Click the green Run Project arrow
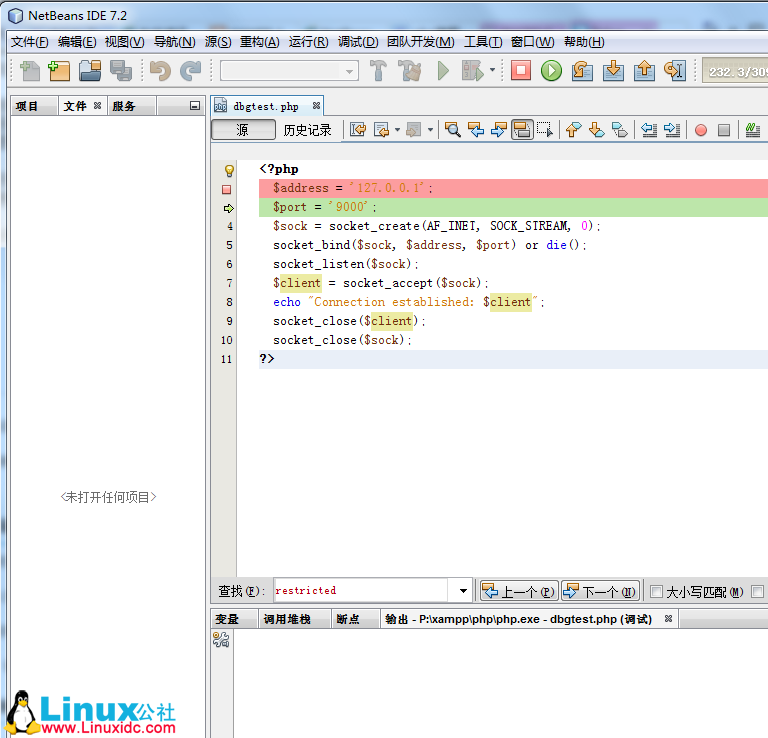The image size is (768, 738). point(443,71)
